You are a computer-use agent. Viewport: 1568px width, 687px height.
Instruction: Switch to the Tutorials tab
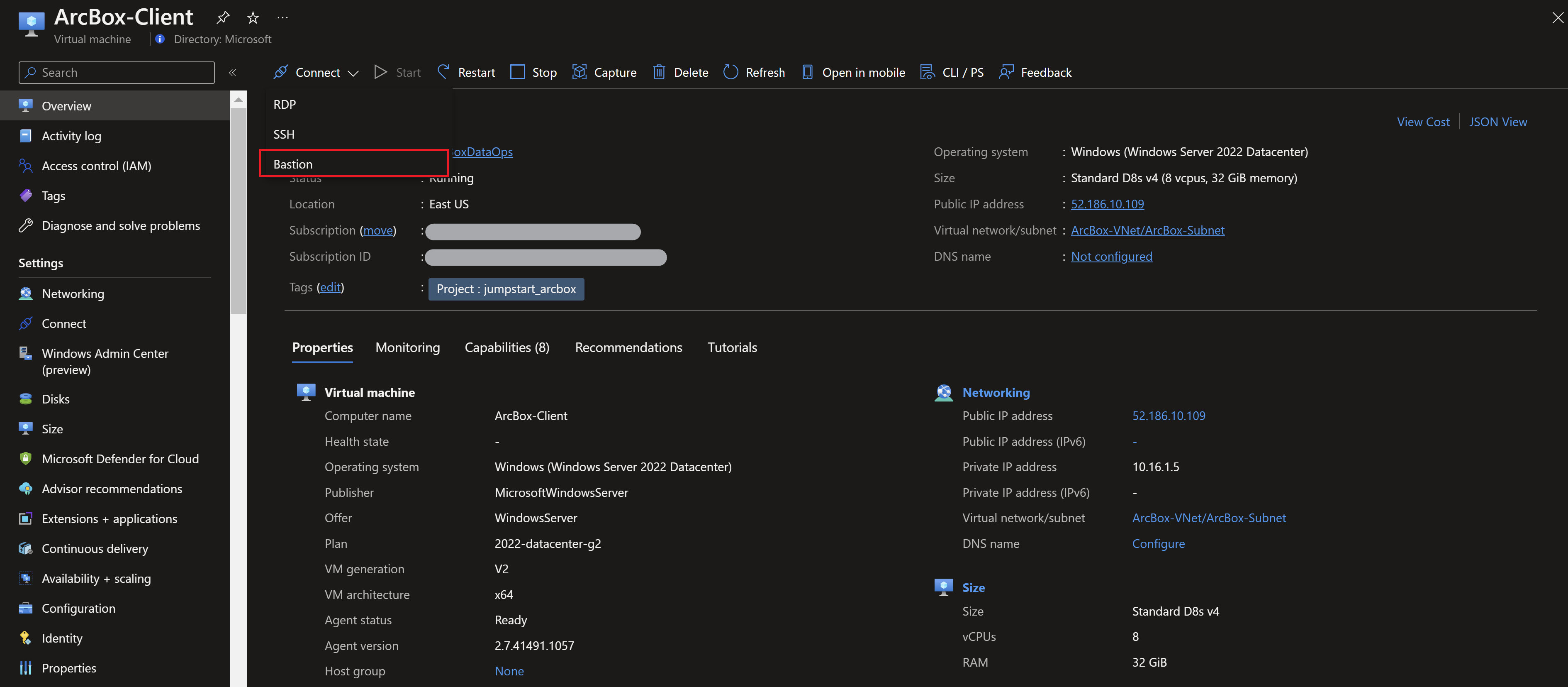click(732, 347)
